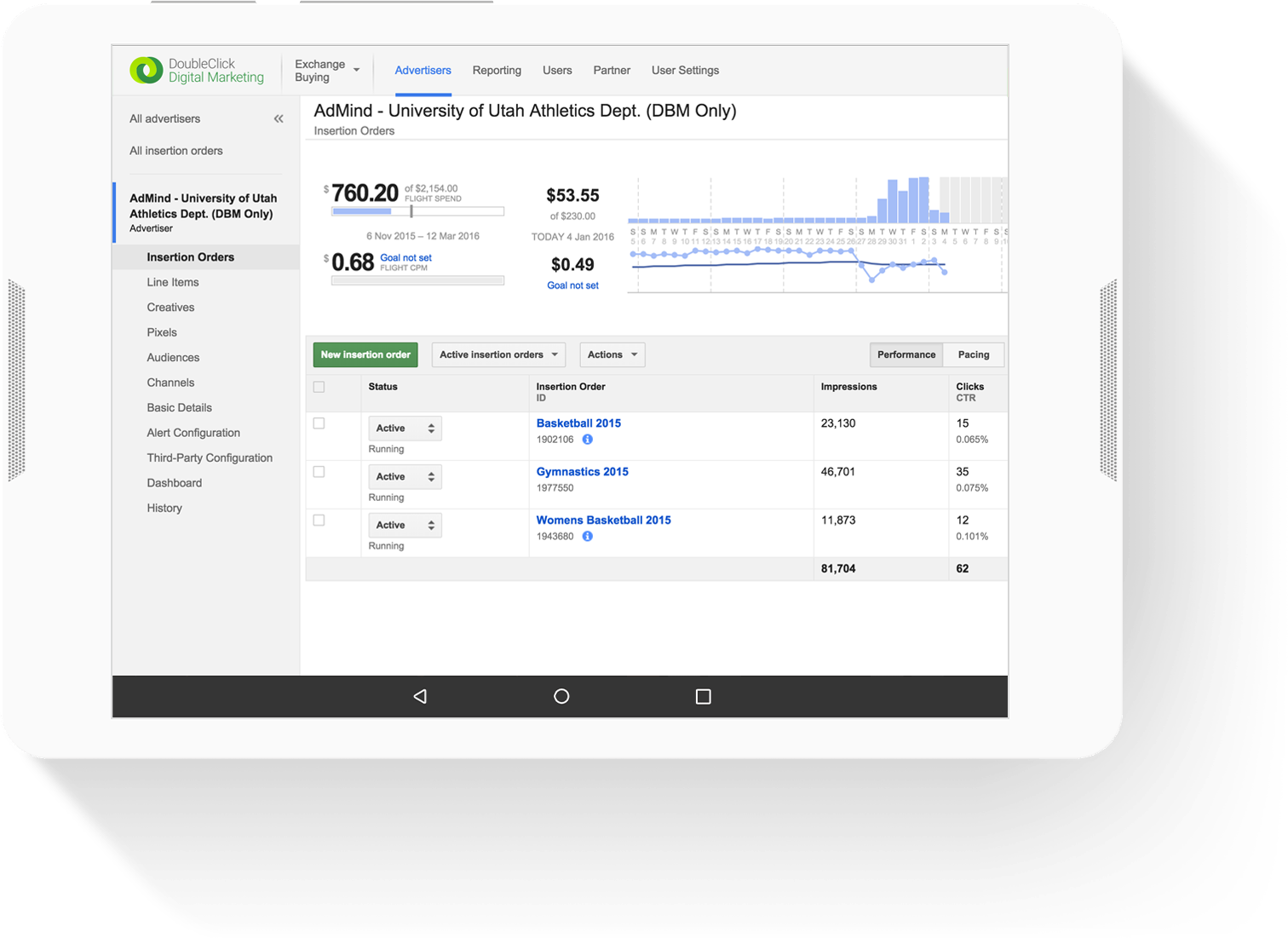The width and height of the screenshot is (1288, 938).
Task: Open Basic Details in sidebar
Action: point(179,408)
